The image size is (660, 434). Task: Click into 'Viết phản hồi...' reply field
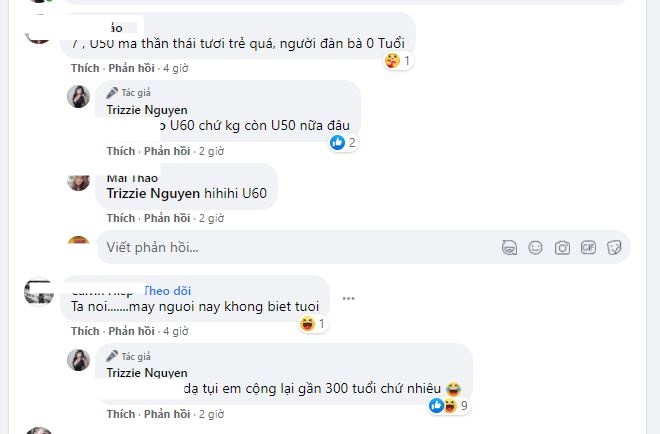click(x=295, y=248)
